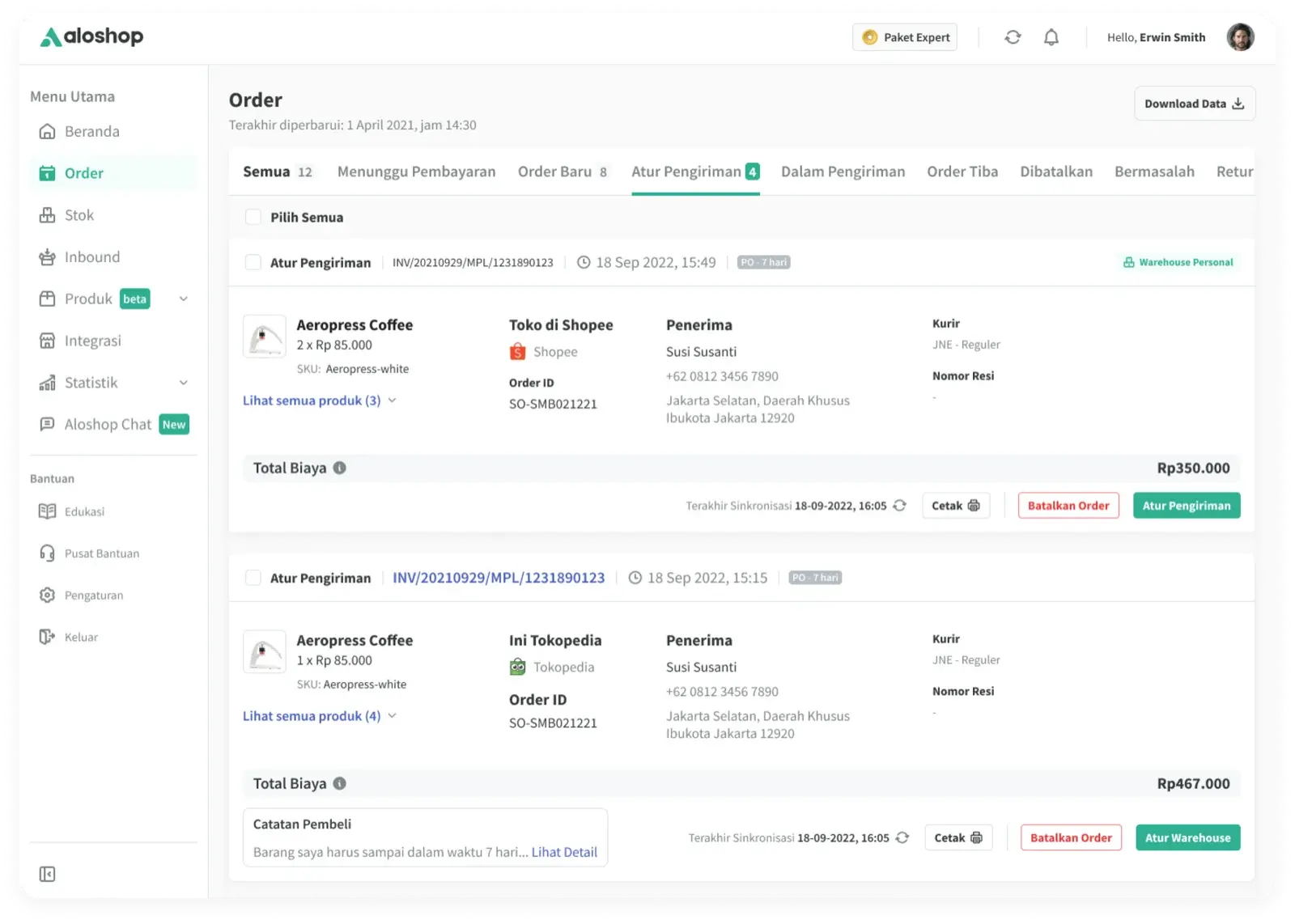The image size is (1295, 924).
Task: Click the Warehouse Personal label
Action: tap(1178, 262)
